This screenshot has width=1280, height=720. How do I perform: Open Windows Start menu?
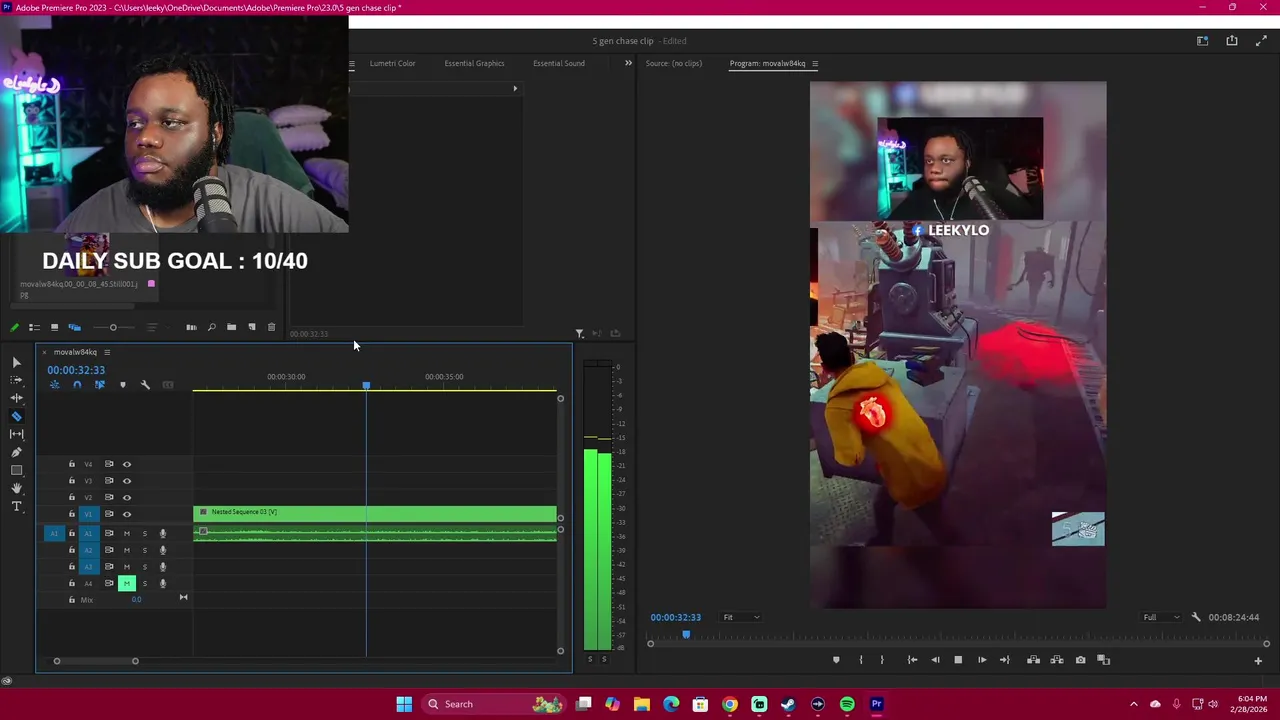coord(404,704)
